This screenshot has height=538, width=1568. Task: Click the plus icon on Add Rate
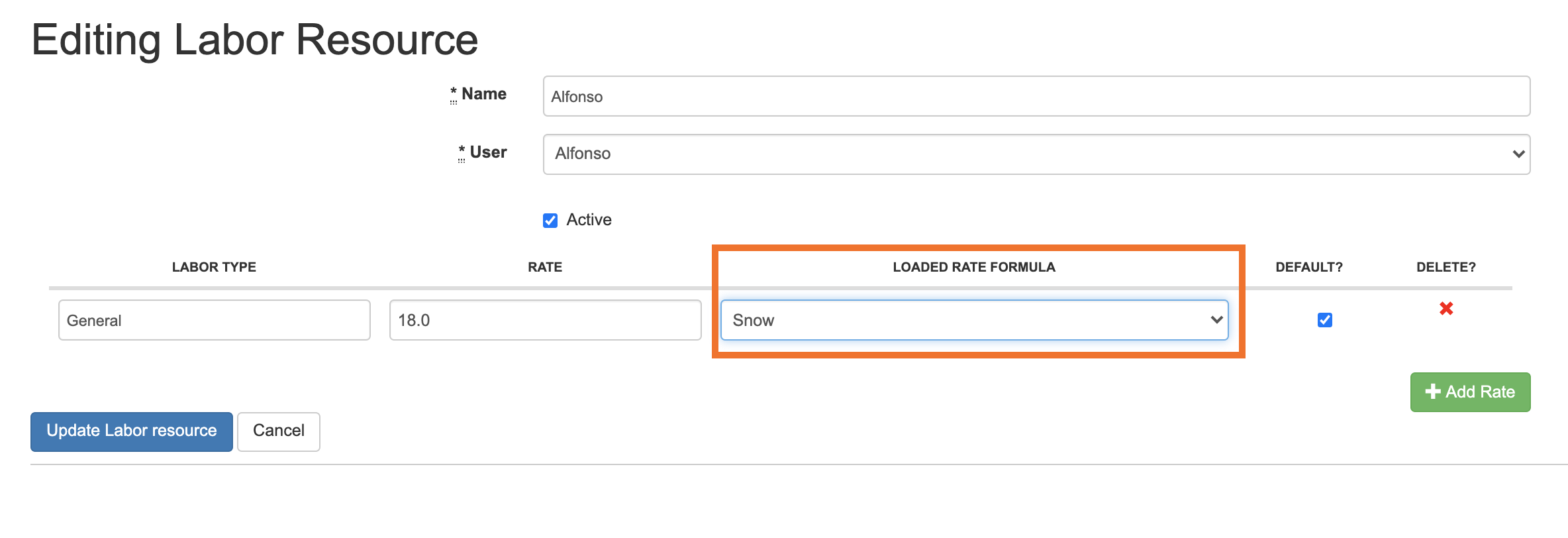(1433, 392)
